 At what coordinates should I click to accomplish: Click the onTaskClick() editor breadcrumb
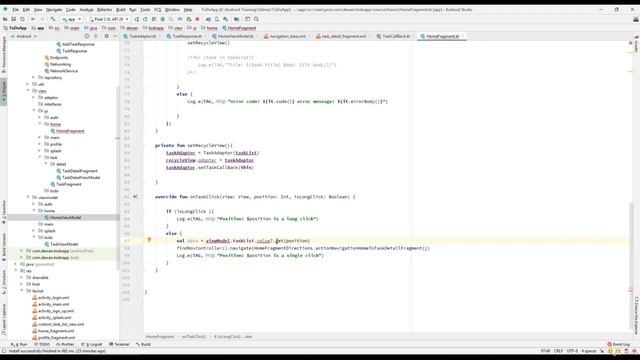point(194,337)
